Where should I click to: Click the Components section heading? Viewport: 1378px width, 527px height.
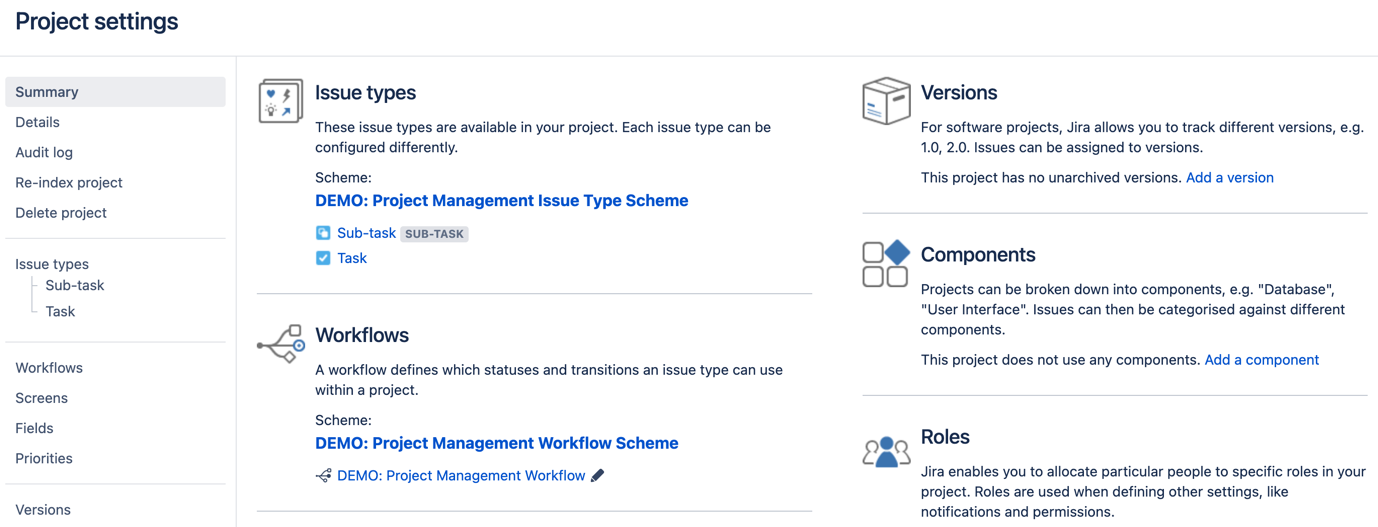tap(978, 254)
